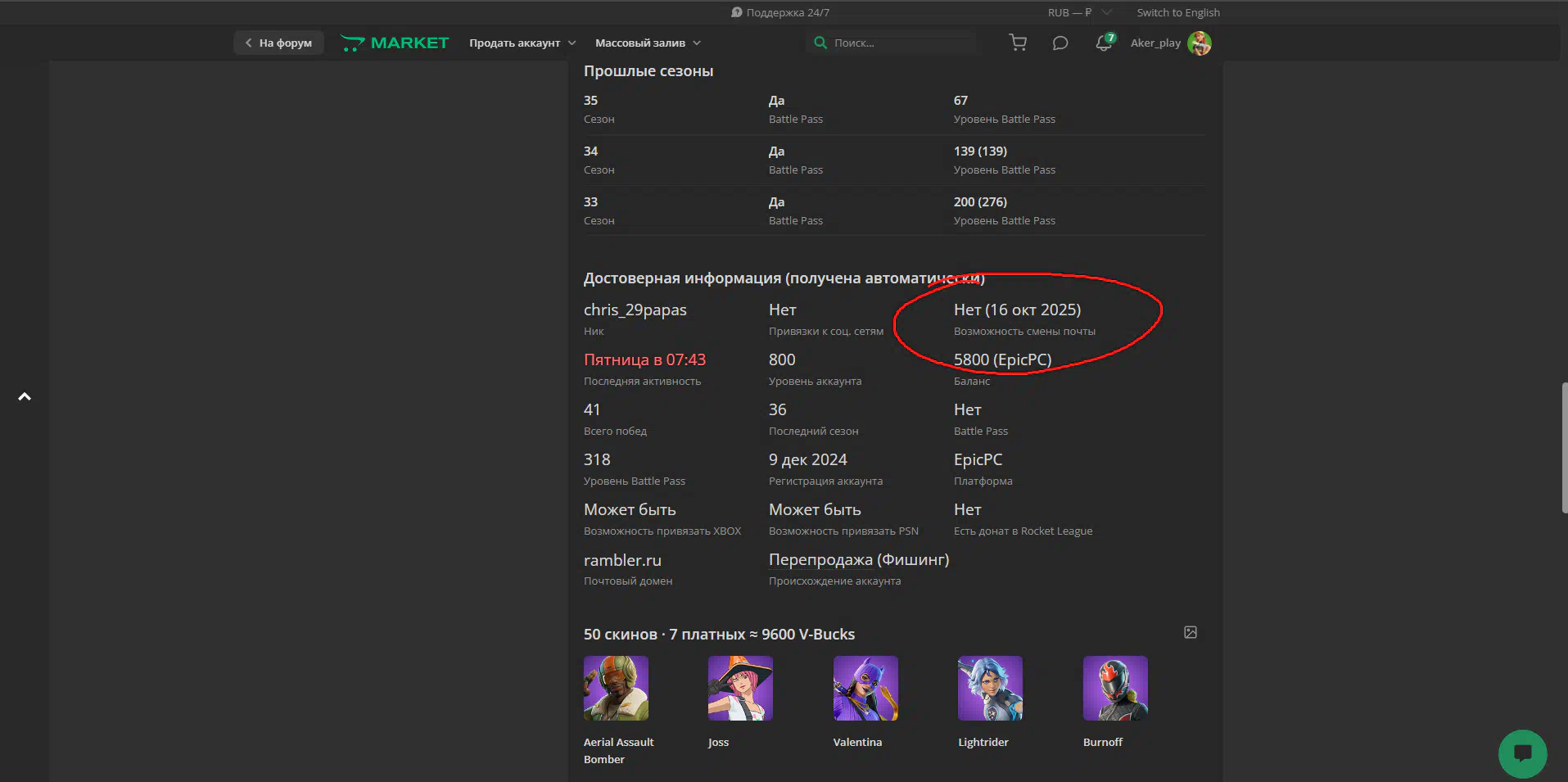Click account level 800 value
Viewport: 1568px width, 782px height.
(782, 359)
